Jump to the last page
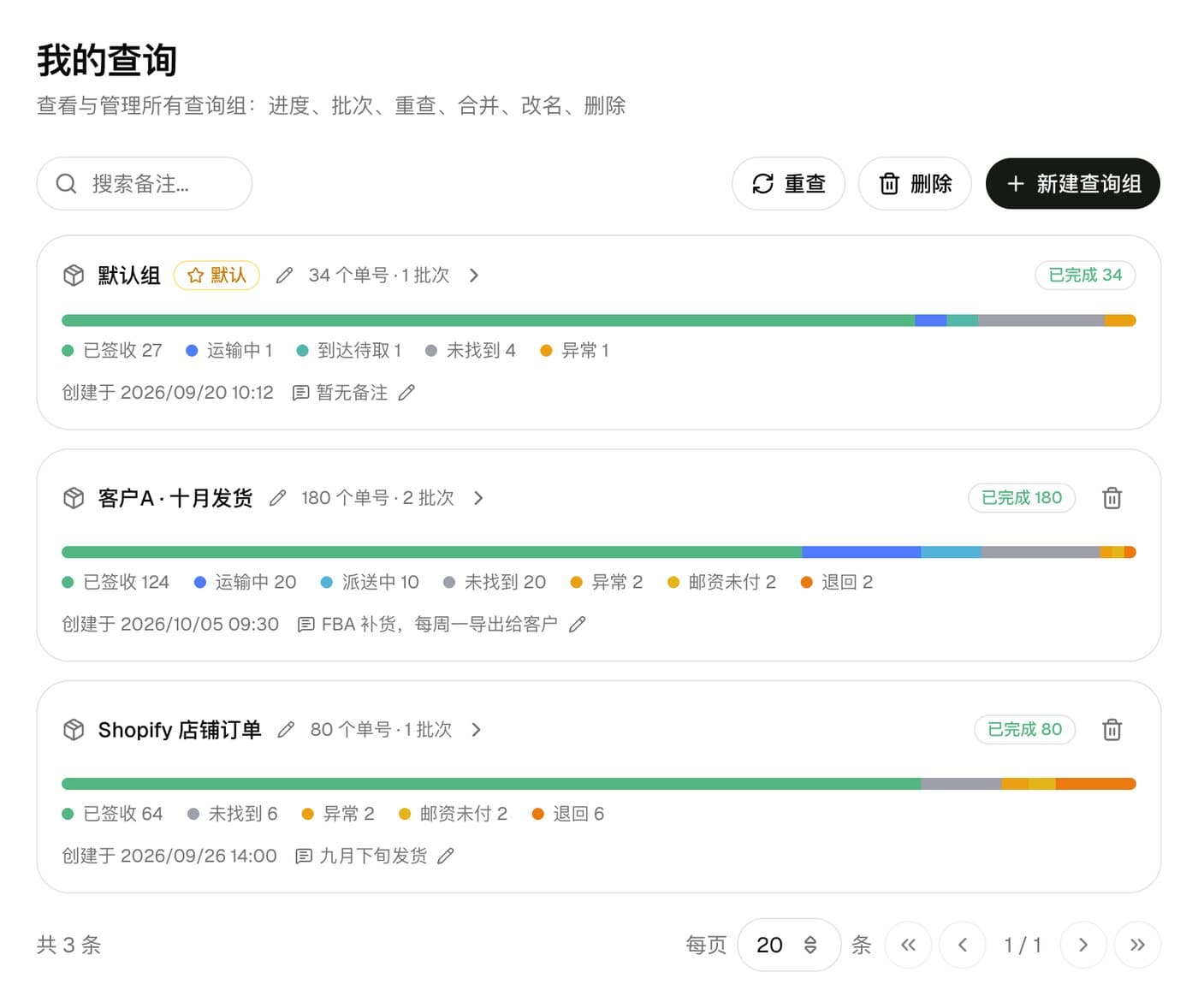Screen dimensions: 1198x1008 [x=1137, y=945]
